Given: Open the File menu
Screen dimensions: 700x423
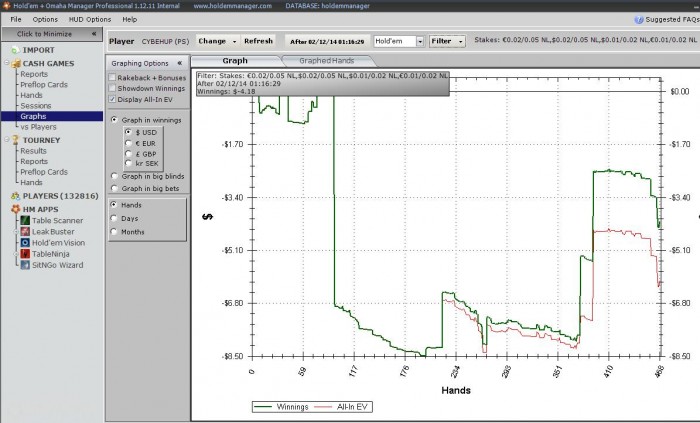Looking at the screenshot, I should [x=16, y=20].
